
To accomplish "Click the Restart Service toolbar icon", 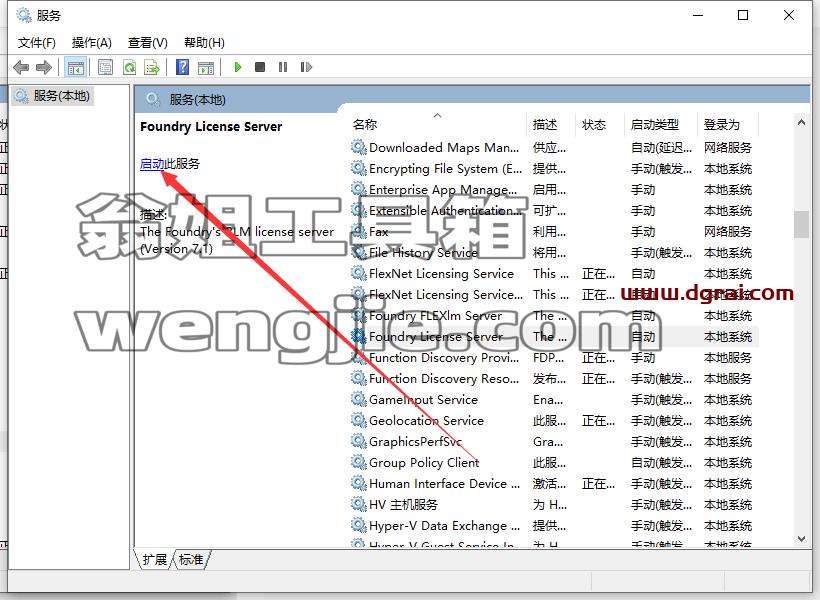I will [306, 67].
